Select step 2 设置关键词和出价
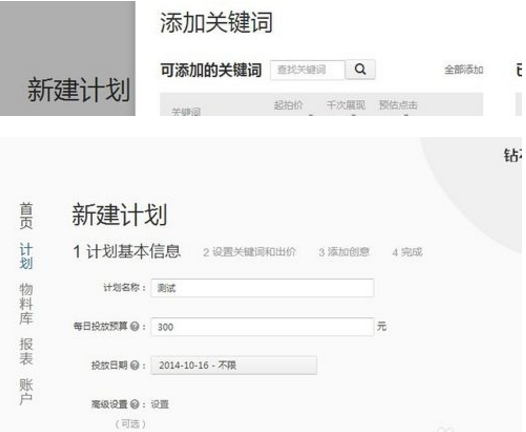The width and height of the screenshot is (526, 432). [x=250, y=252]
